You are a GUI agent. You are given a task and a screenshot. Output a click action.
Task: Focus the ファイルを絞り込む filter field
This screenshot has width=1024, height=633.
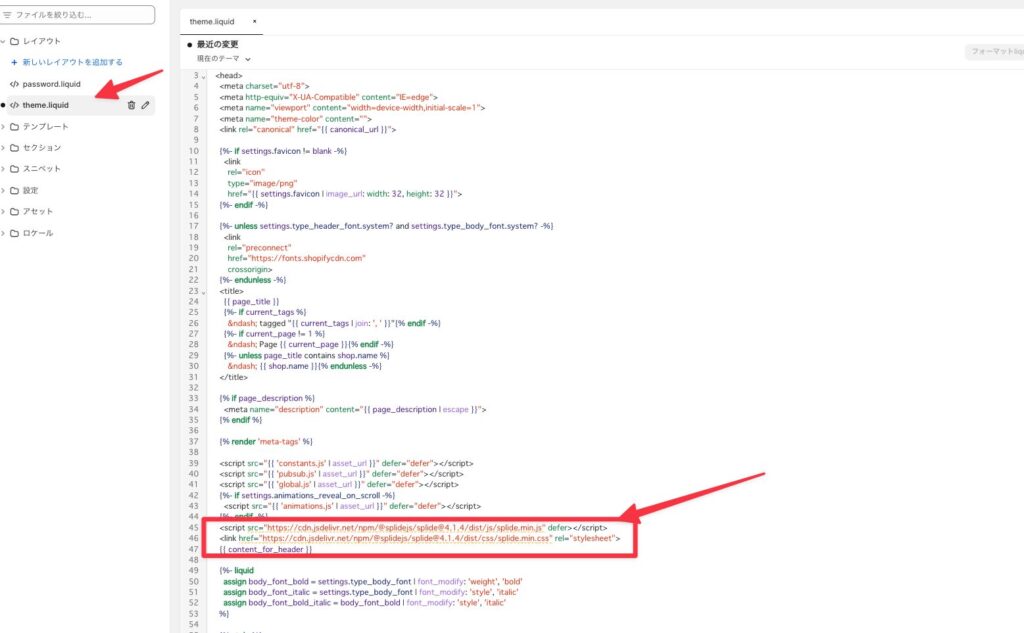(78, 14)
